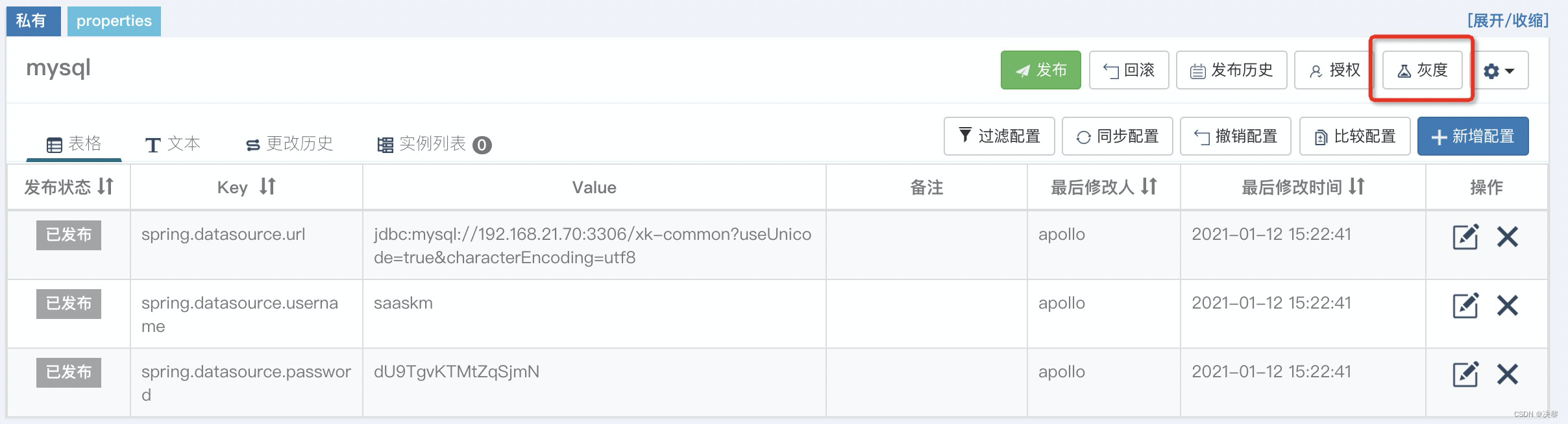The width and height of the screenshot is (1568, 424).
Task: Add a config with 新增配置
Action: [x=1473, y=136]
